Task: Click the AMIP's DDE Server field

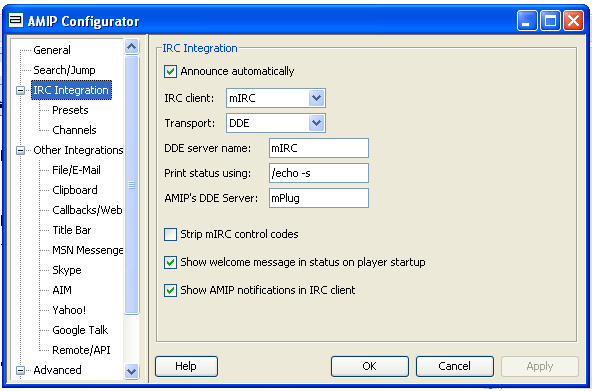Action: coord(319,198)
